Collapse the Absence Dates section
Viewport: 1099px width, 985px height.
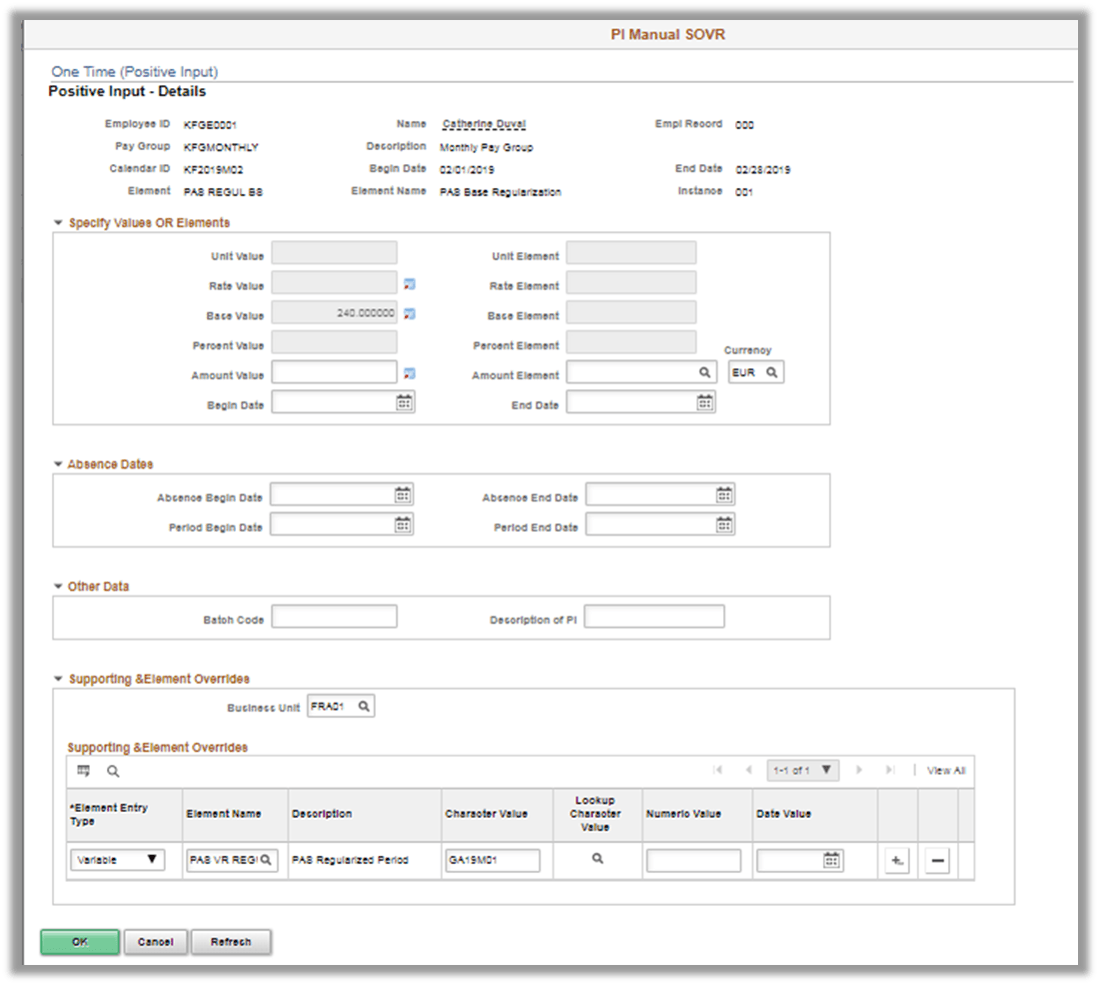pos(57,464)
